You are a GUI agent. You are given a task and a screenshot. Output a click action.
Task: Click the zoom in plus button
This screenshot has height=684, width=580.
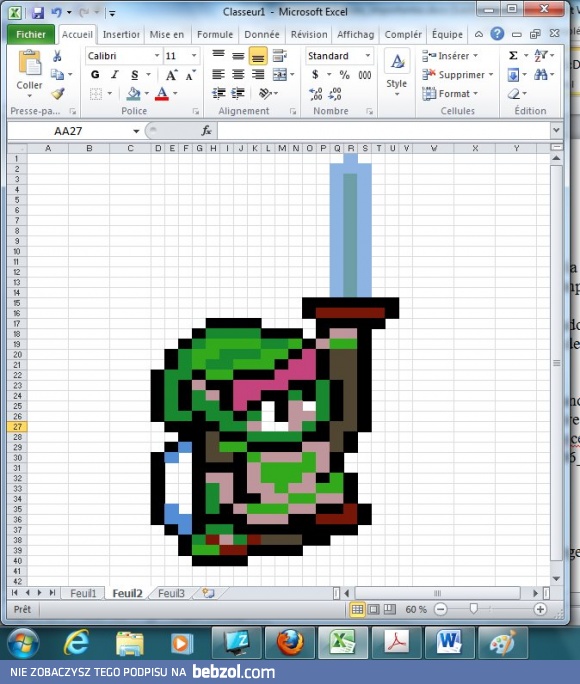tap(540, 609)
